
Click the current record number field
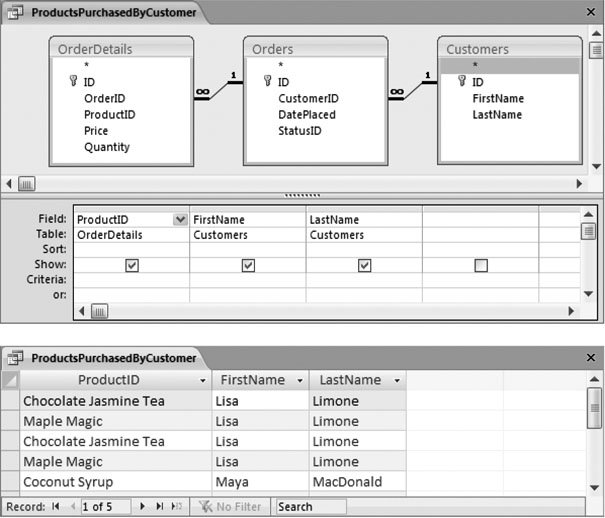coord(106,506)
